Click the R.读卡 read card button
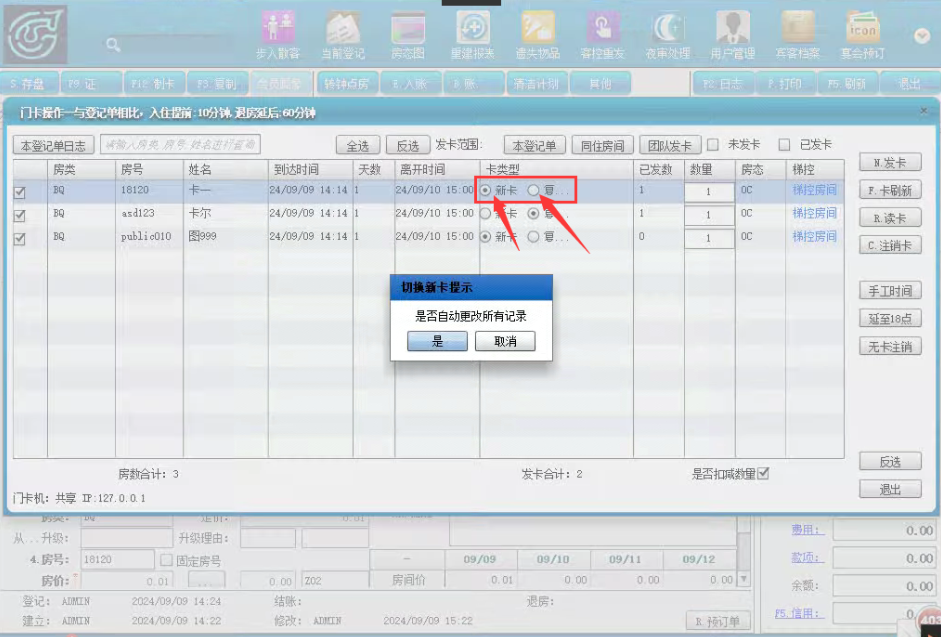 coord(890,218)
